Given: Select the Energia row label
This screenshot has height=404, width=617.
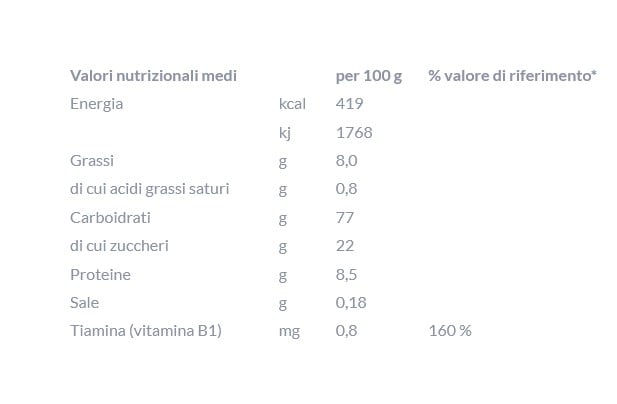Looking at the screenshot, I should (x=96, y=105).
